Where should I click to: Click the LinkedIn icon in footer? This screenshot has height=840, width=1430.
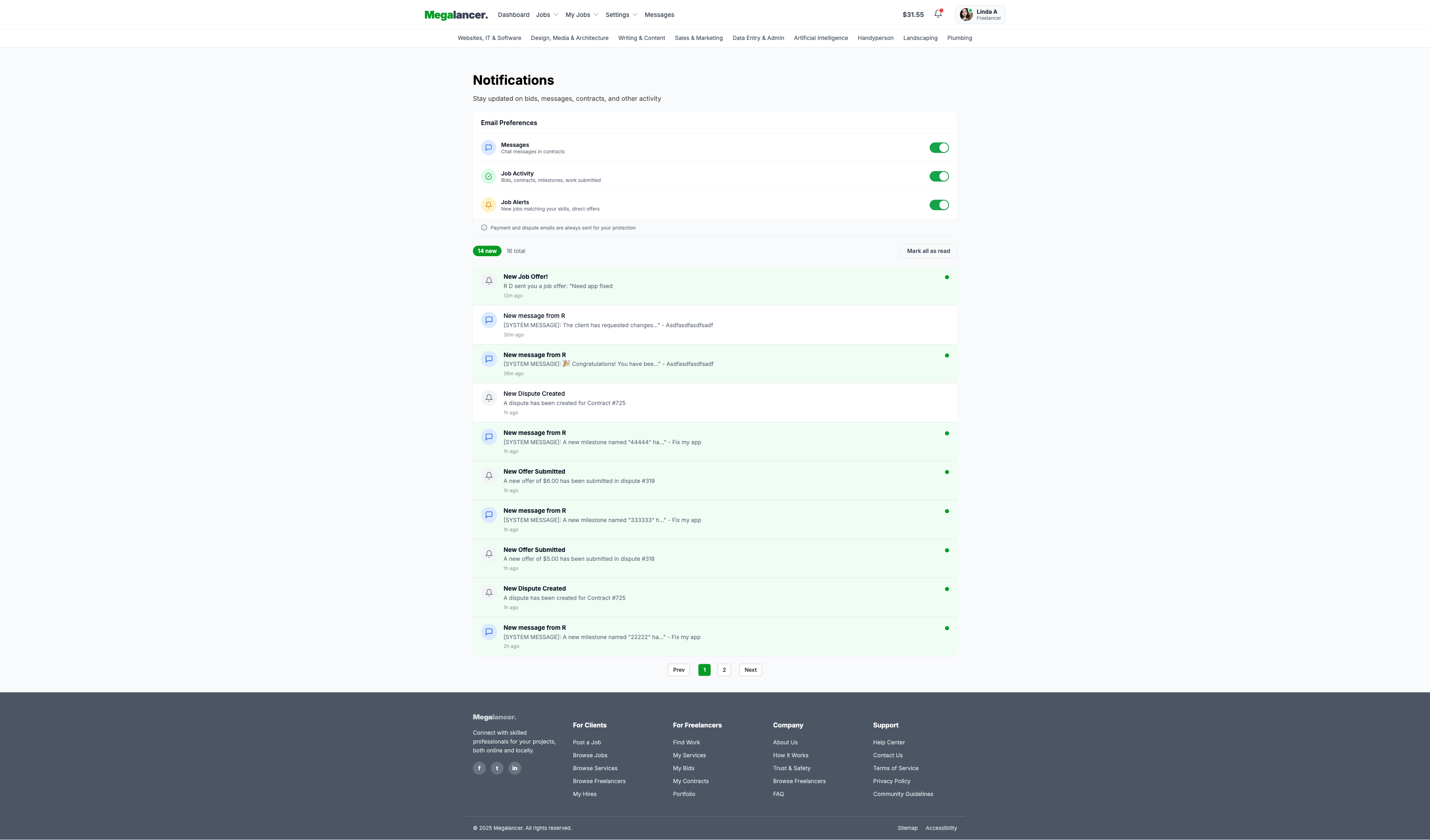[x=515, y=768]
